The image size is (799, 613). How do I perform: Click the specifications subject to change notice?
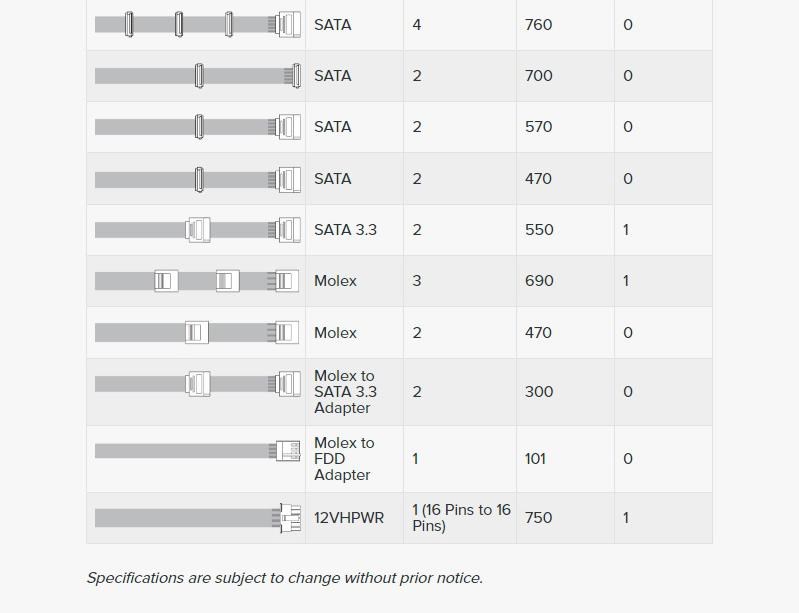(285, 578)
